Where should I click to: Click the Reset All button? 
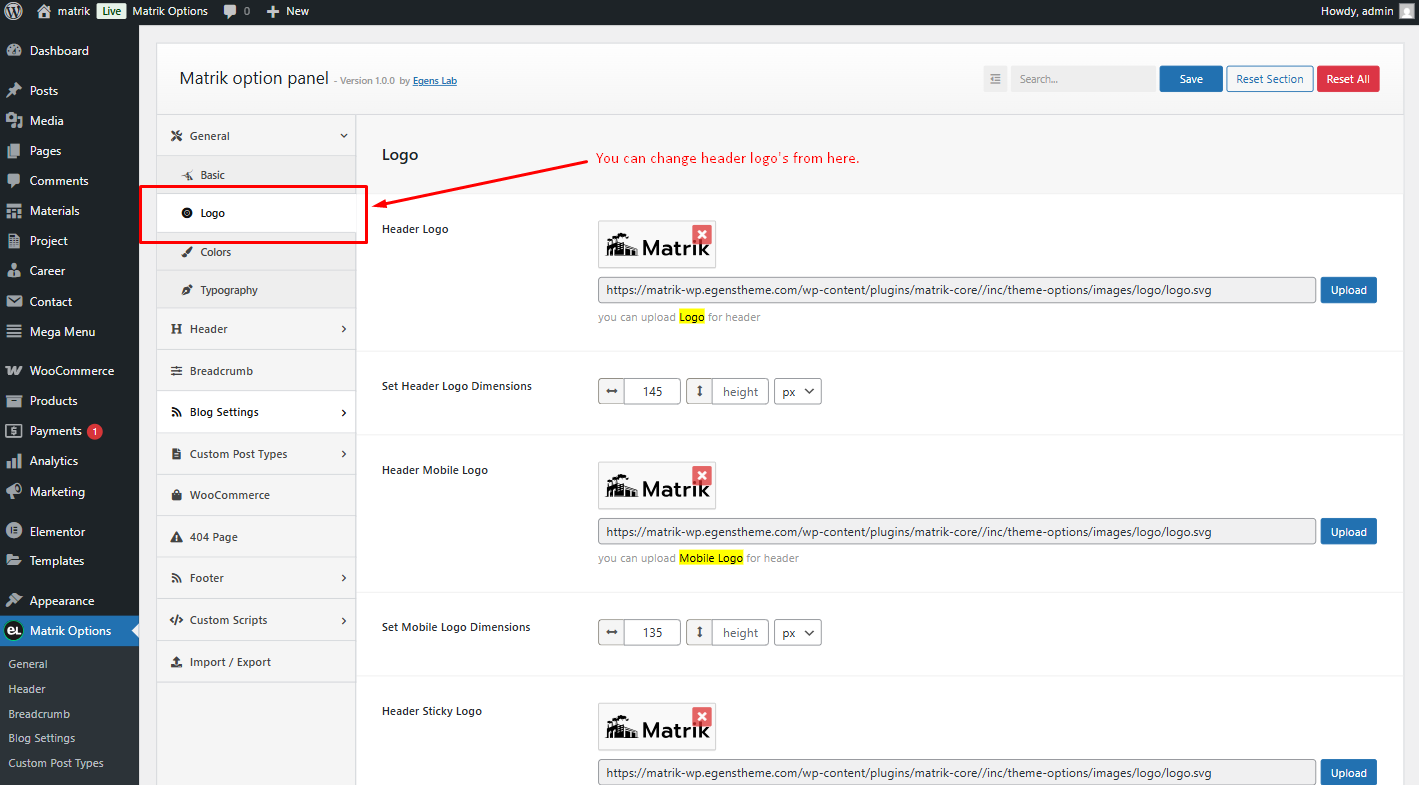[x=1348, y=79]
